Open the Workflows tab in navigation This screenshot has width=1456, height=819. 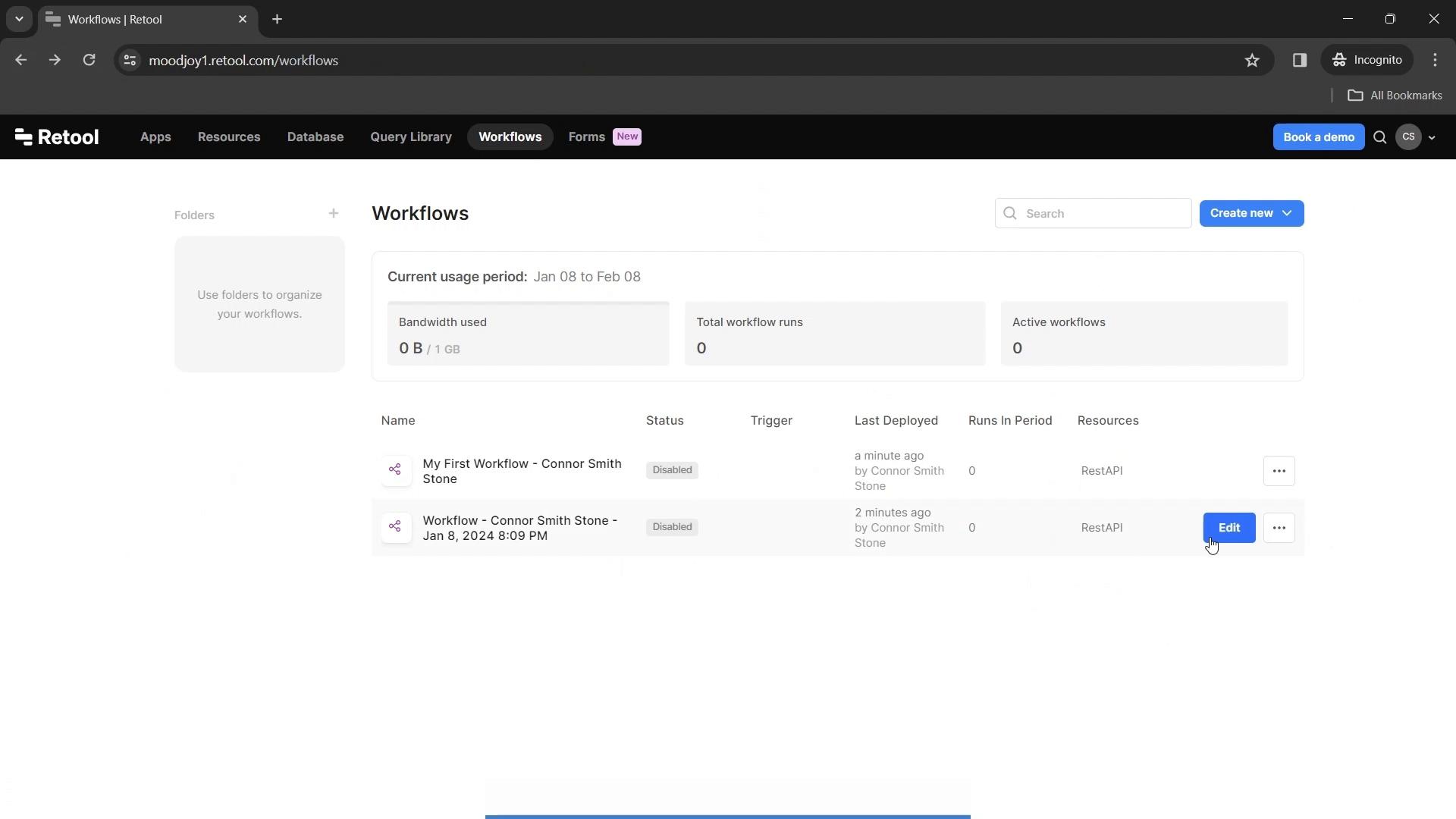[510, 136]
